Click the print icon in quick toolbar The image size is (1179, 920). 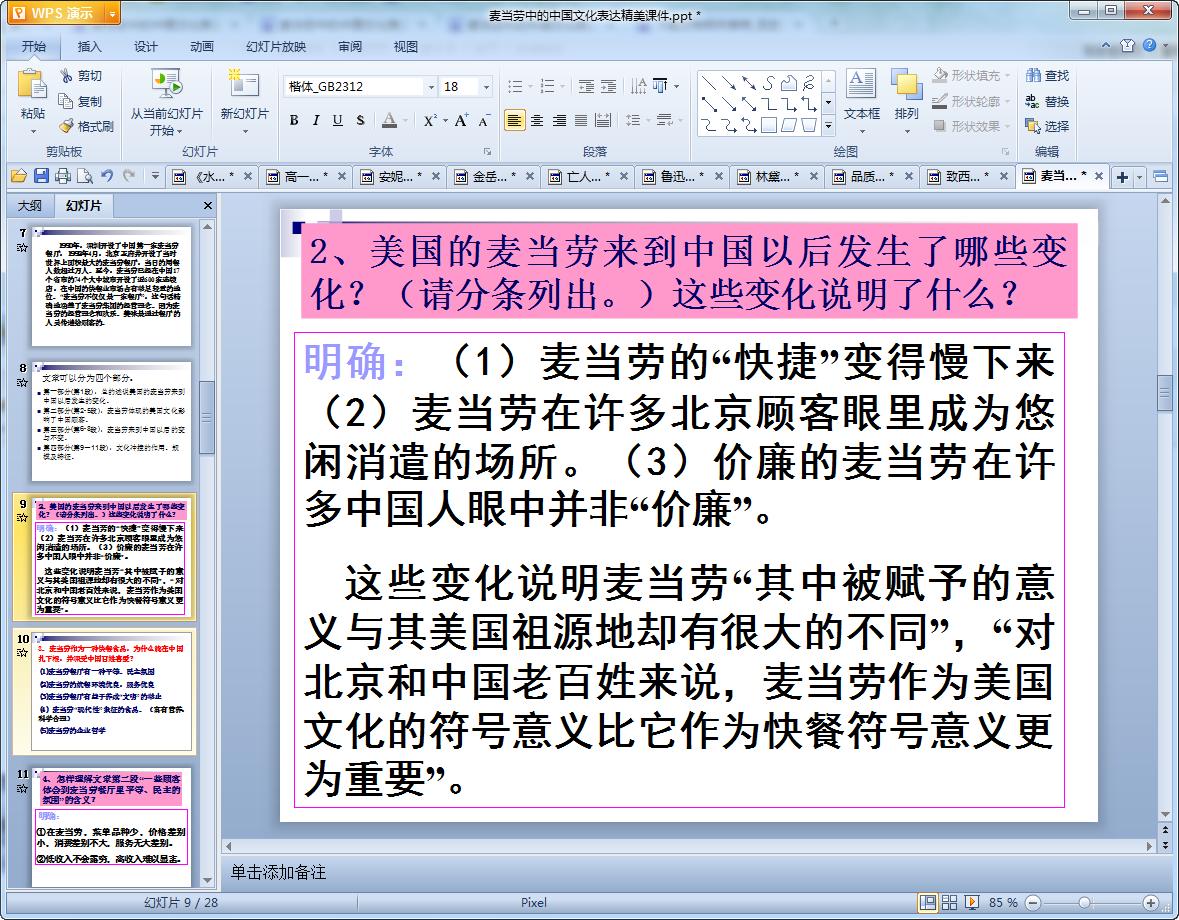63,177
